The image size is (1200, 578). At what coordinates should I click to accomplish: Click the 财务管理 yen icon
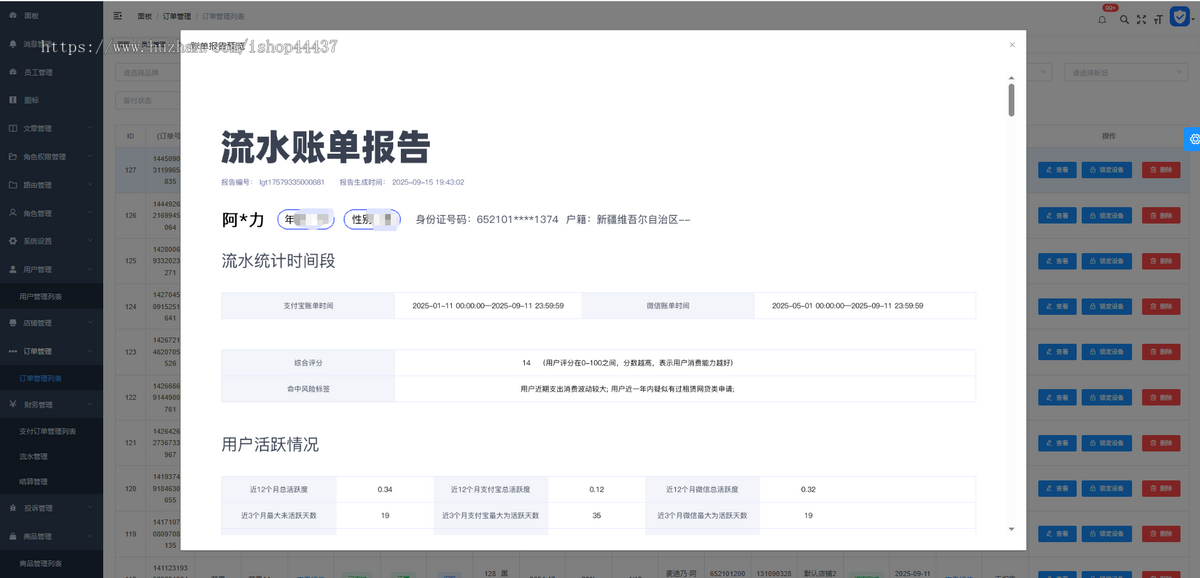[x=13, y=405]
